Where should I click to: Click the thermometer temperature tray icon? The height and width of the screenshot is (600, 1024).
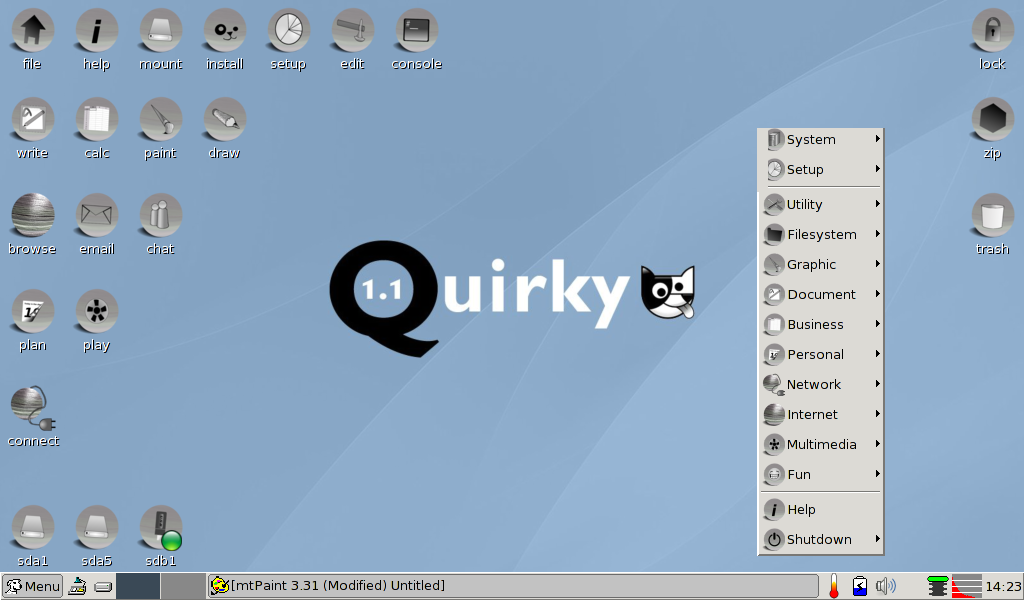coord(834,586)
